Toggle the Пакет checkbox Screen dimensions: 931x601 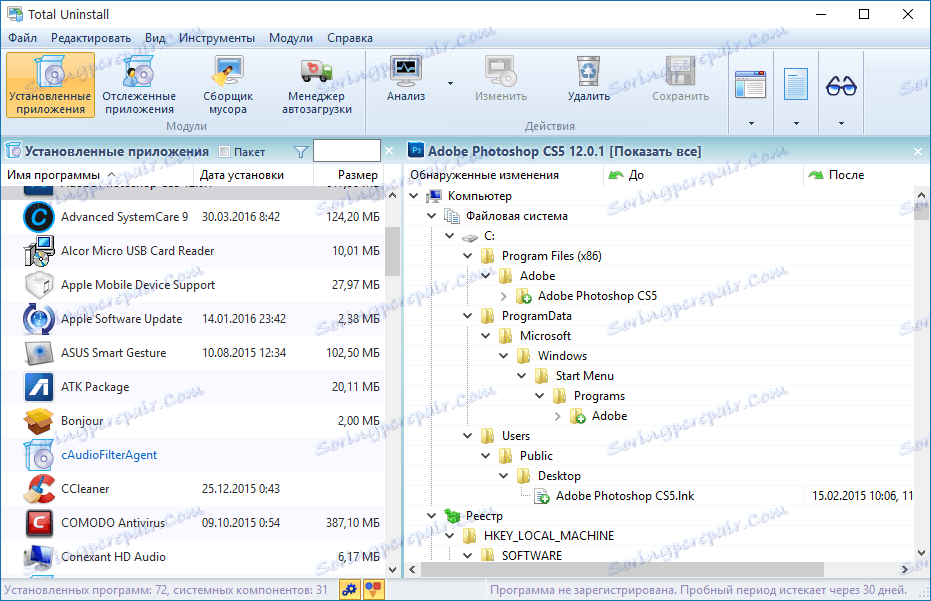pos(224,152)
